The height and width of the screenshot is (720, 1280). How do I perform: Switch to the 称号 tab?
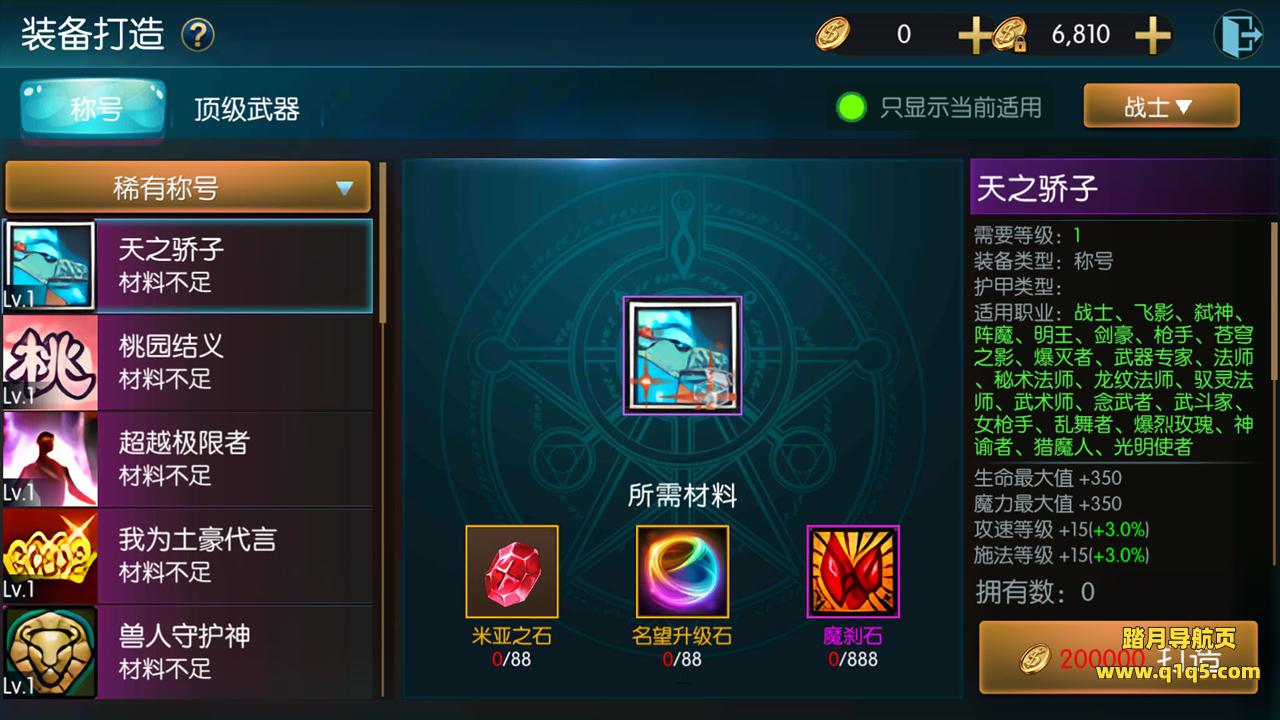click(95, 108)
